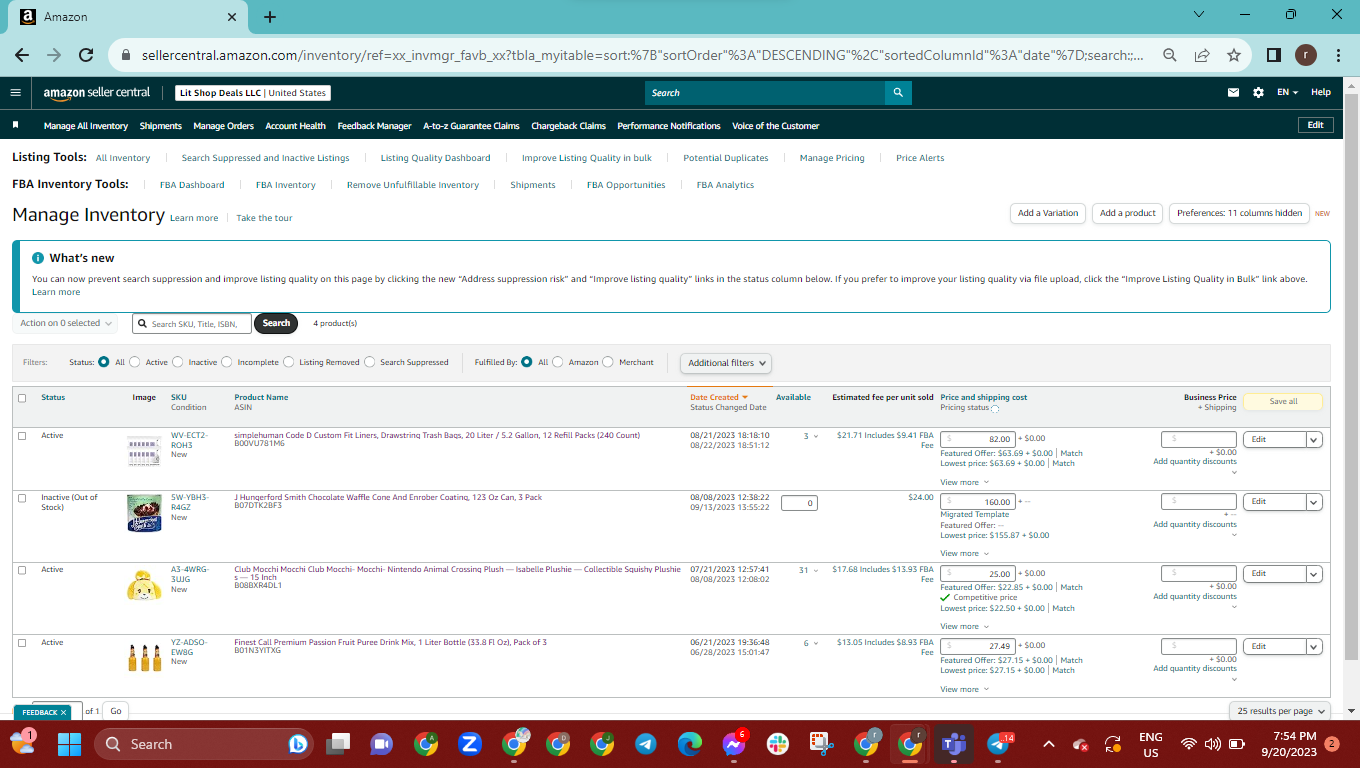Viewport: 1360px width, 768px height.
Task: Open Microsoft Teams from the taskbar
Action: [954, 744]
